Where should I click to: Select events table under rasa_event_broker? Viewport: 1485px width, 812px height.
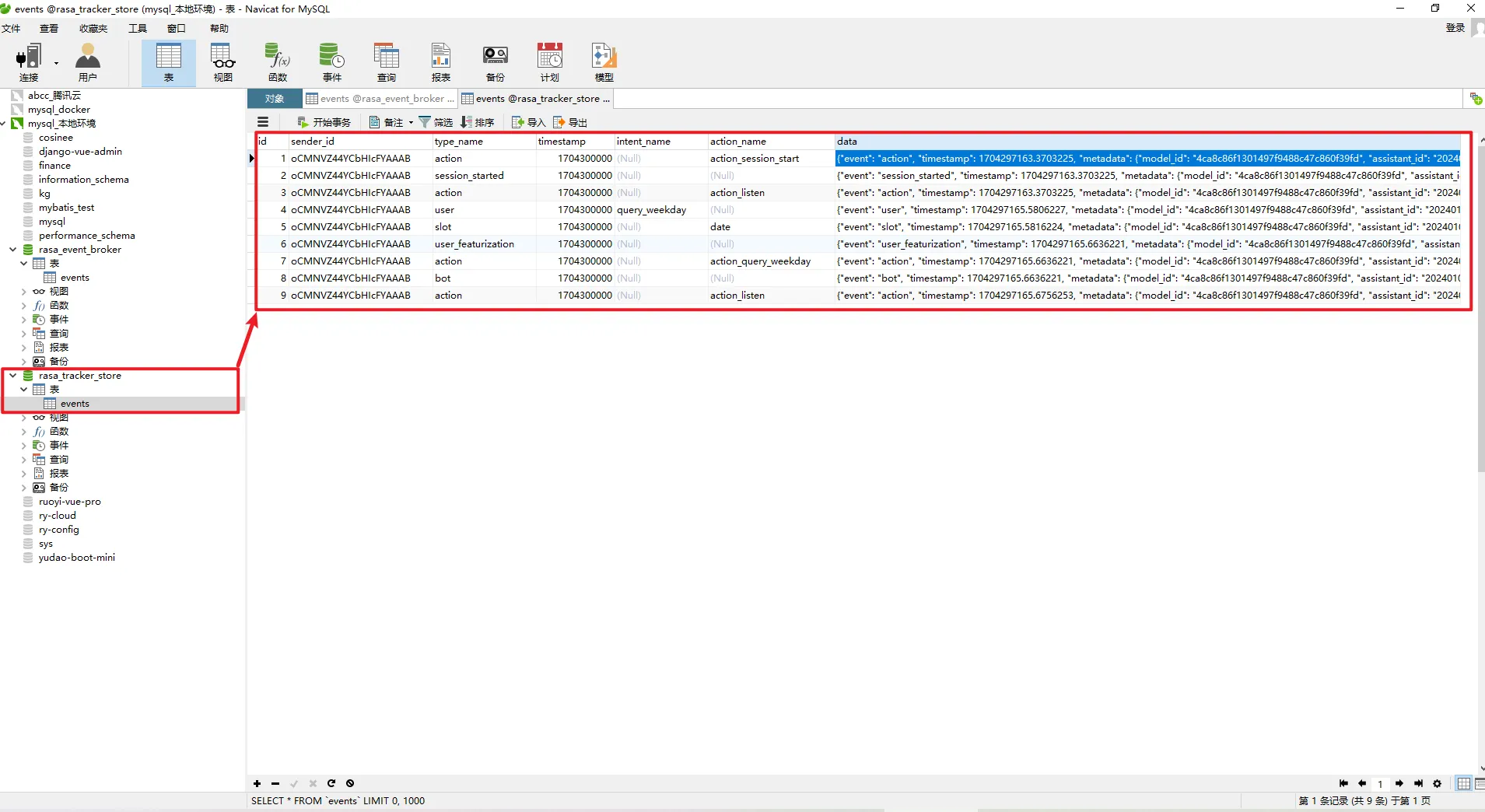(x=75, y=278)
